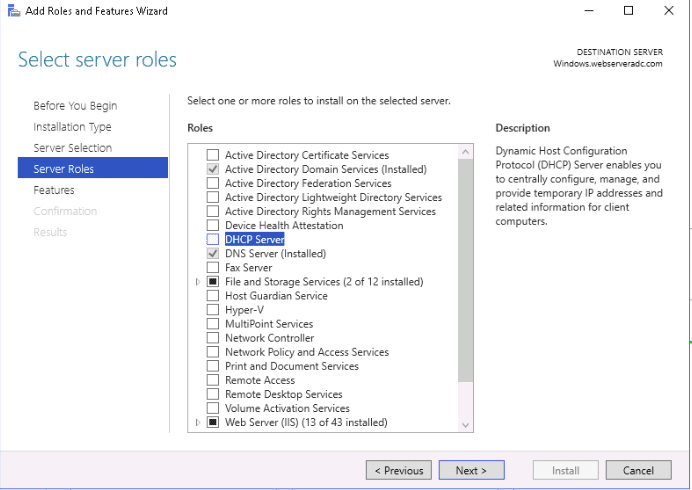Tick the Remote Access checkbox
This screenshot has height=490, width=692.
pyautogui.click(x=213, y=380)
